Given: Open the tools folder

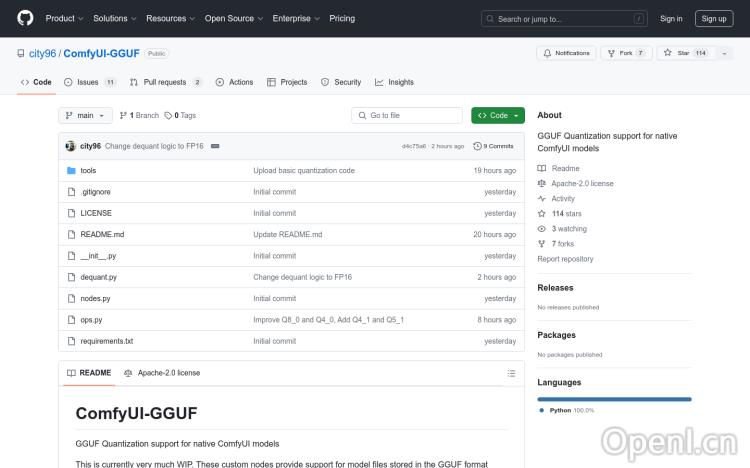Looking at the screenshot, I should pyautogui.click(x=88, y=171).
